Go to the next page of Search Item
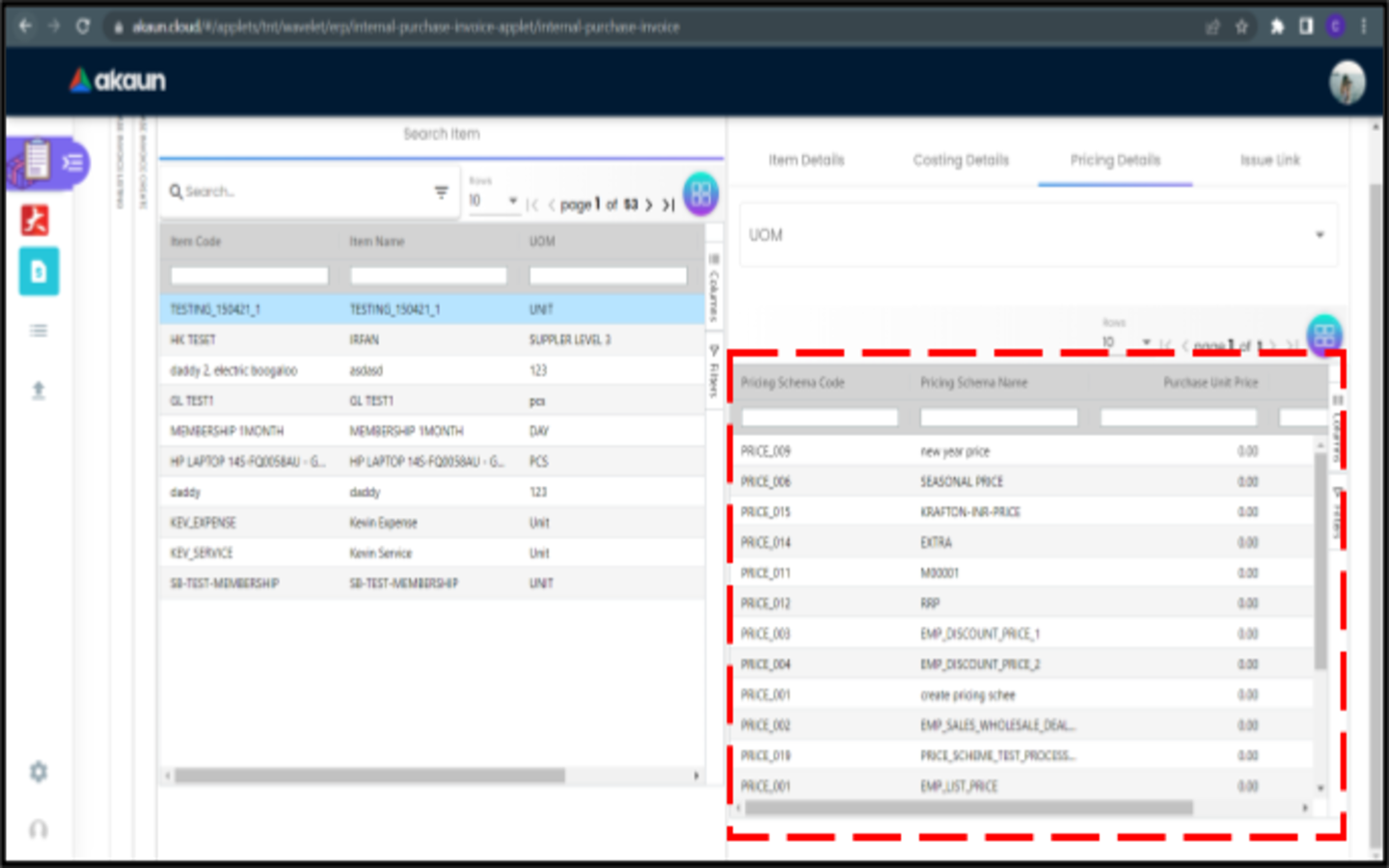Image resolution: width=1389 pixels, height=868 pixels. (x=648, y=204)
